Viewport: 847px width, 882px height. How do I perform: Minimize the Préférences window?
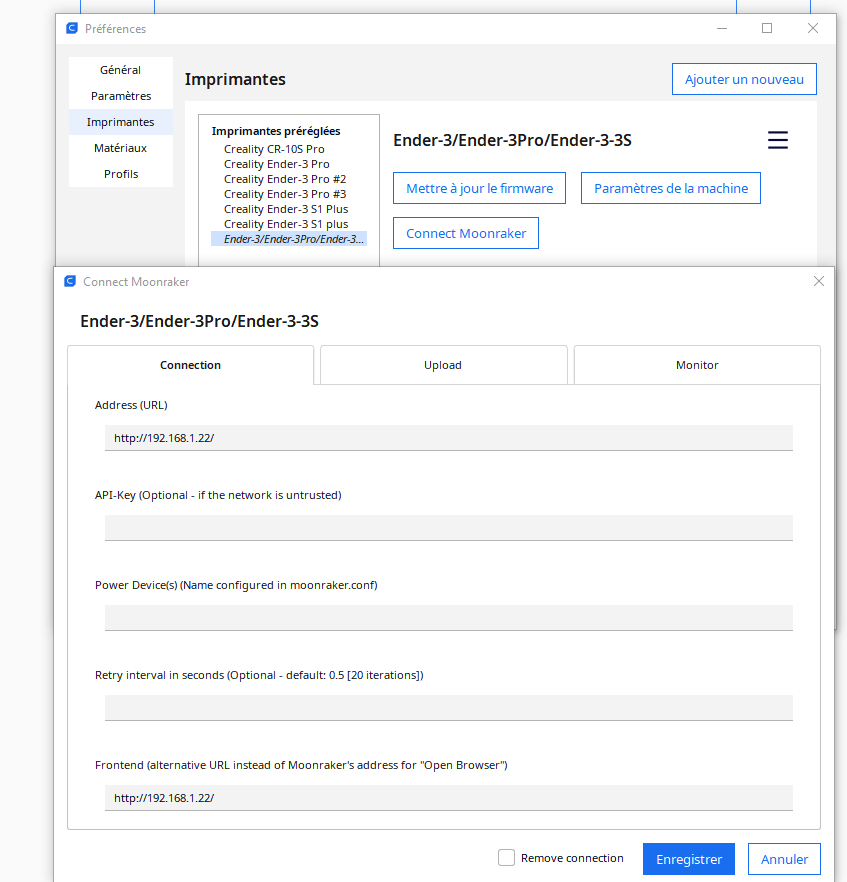[x=722, y=28]
